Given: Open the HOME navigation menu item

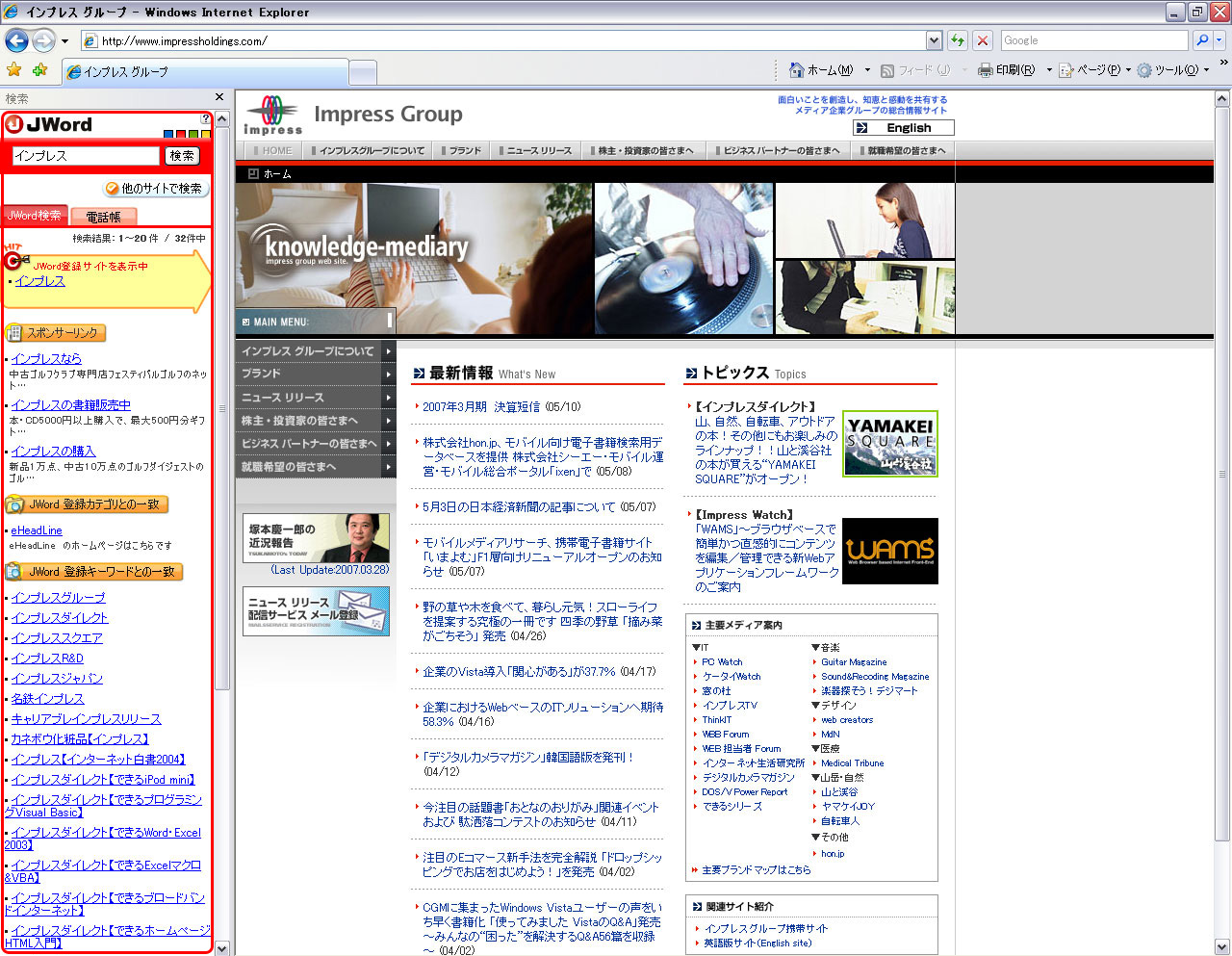Looking at the screenshot, I should 272,151.
